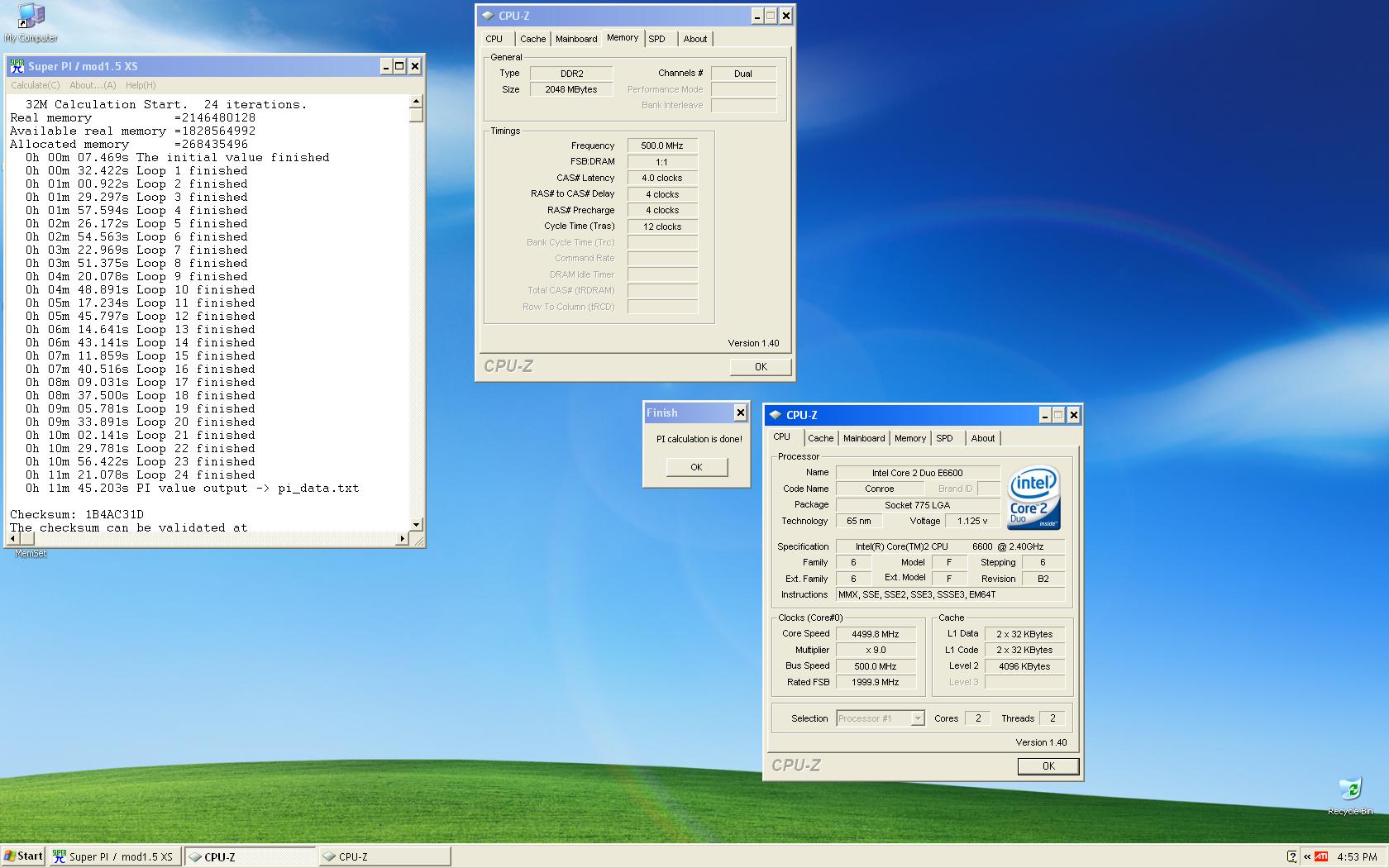Switch to Mainboard tab in upper CPU-Z
Image resolution: width=1389 pixels, height=868 pixels.
click(x=576, y=39)
